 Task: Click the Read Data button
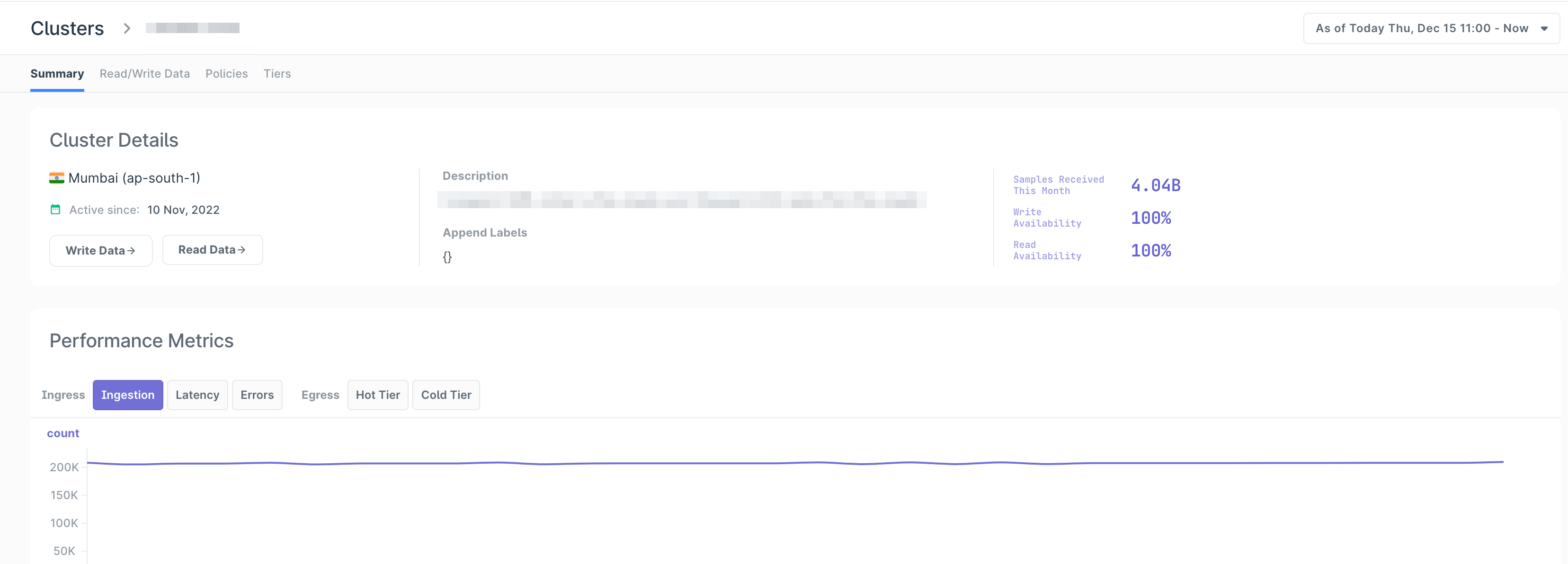(x=212, y=249)
